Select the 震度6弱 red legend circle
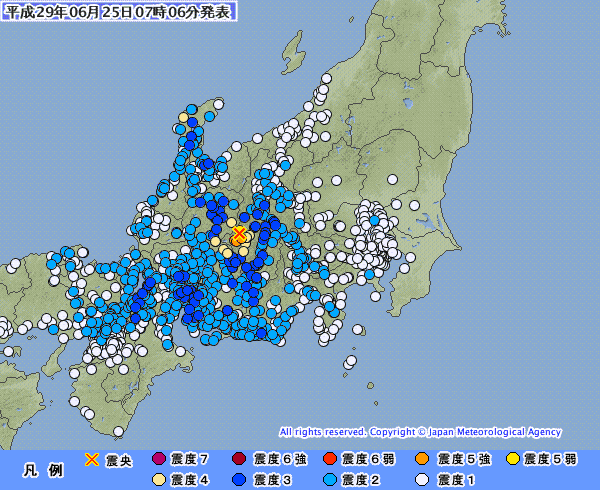The height and width of the screenshot is (490, 600). pyautogui.click(x=330, y=459)
